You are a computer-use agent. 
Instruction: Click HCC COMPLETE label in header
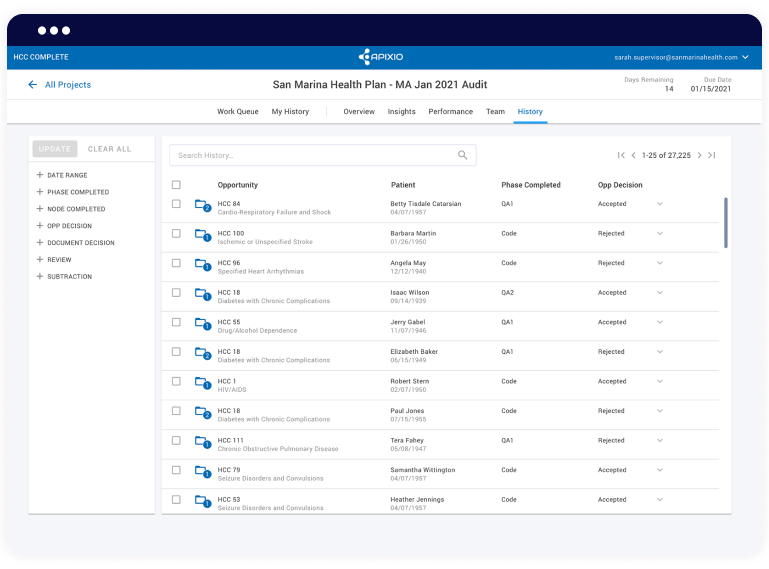(41, 57)
